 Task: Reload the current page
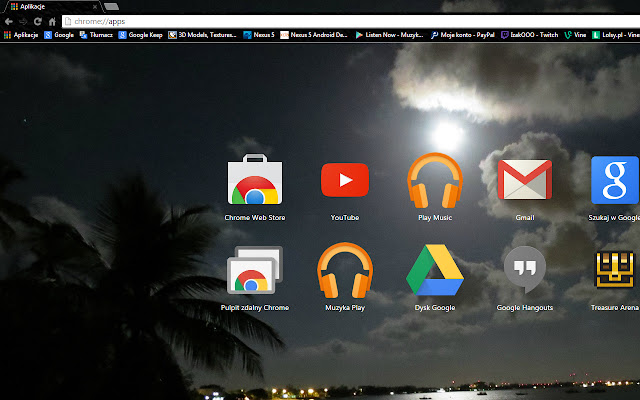(38, 21)
